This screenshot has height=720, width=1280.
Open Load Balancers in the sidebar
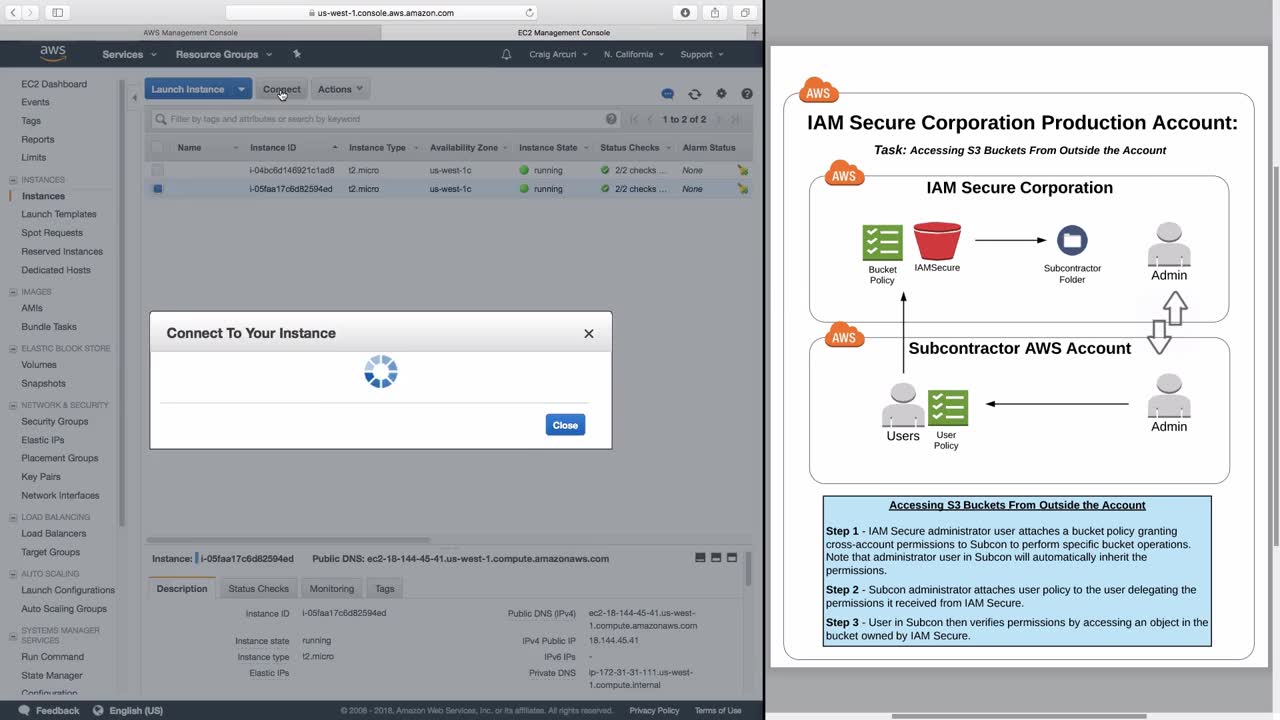[54, 534]
